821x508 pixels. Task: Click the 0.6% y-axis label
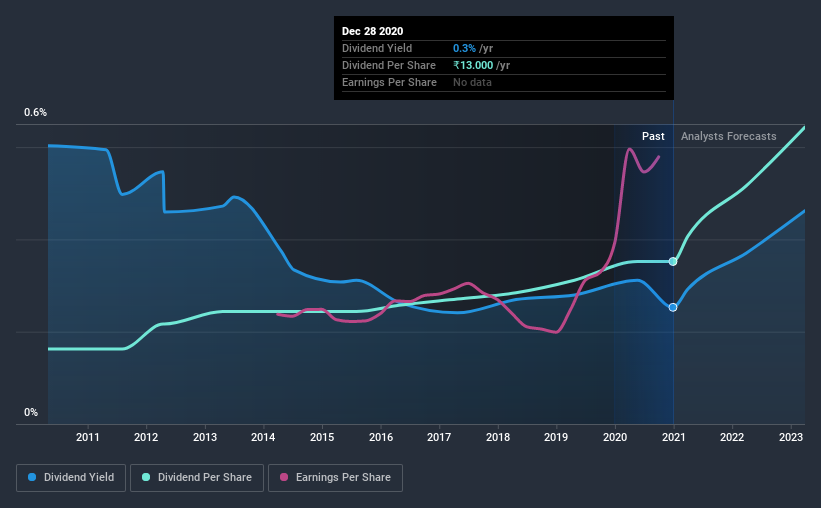(35, 113)
